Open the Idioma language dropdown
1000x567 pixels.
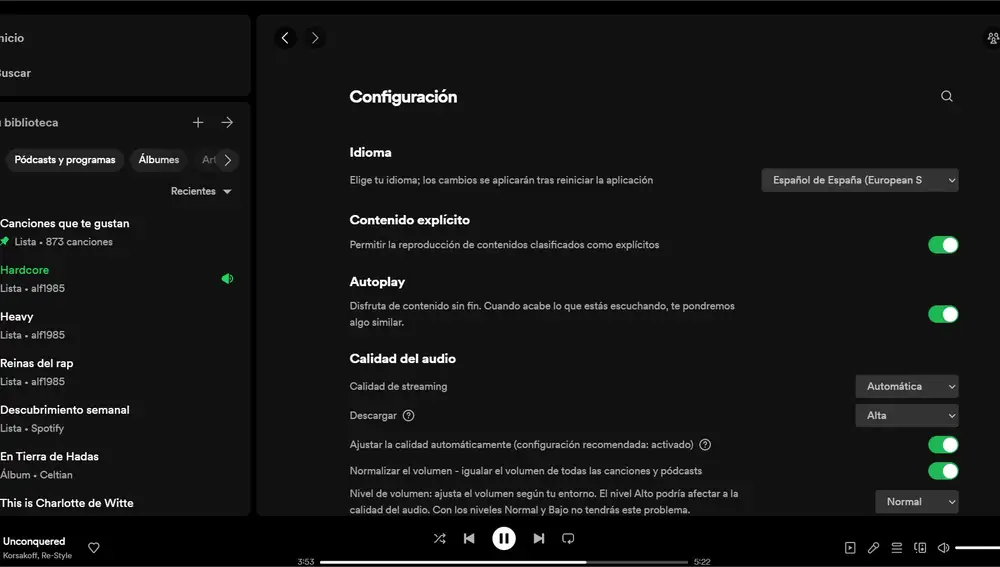859,181
